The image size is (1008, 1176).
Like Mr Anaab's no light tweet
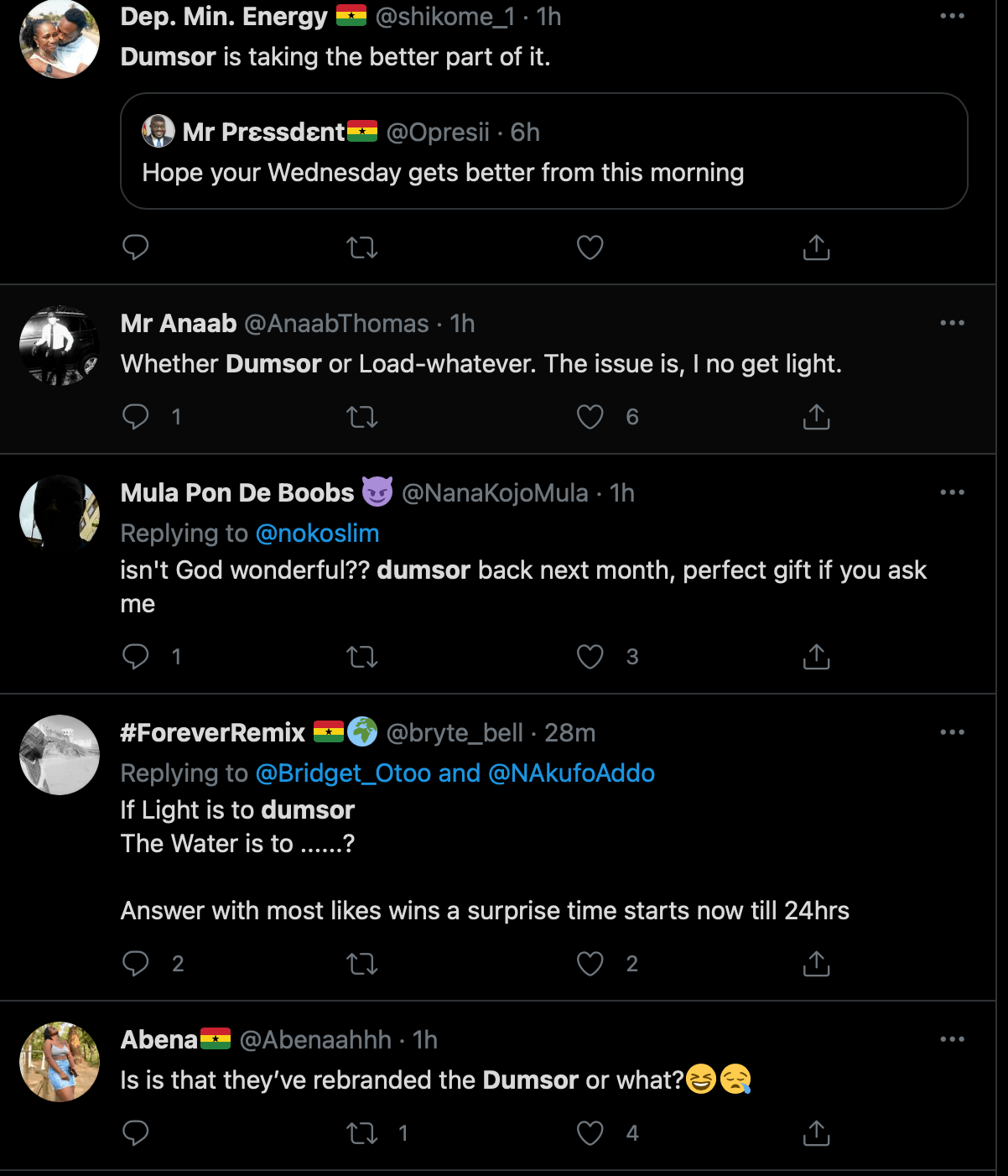(x=590, y=417)
